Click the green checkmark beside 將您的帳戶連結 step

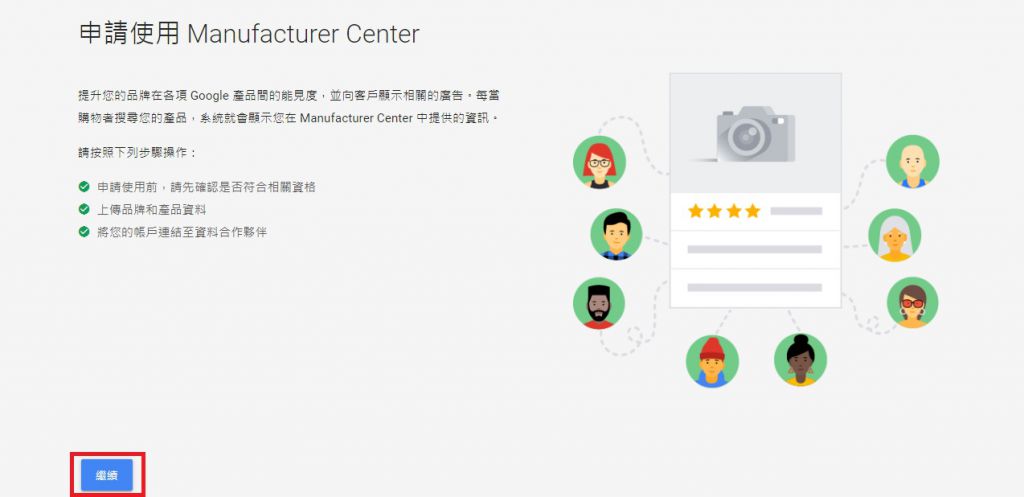pyautogui.click(x=84, y=232)
